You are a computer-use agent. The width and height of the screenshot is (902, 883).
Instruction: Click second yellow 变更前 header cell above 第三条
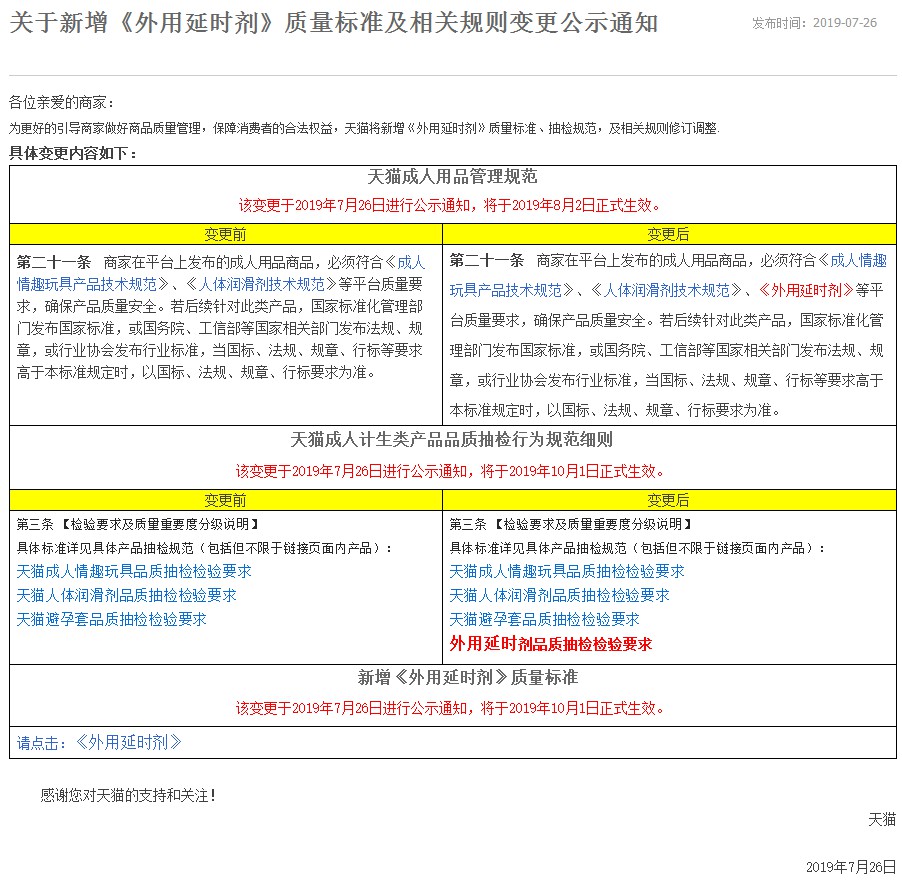tap(226, 500)
